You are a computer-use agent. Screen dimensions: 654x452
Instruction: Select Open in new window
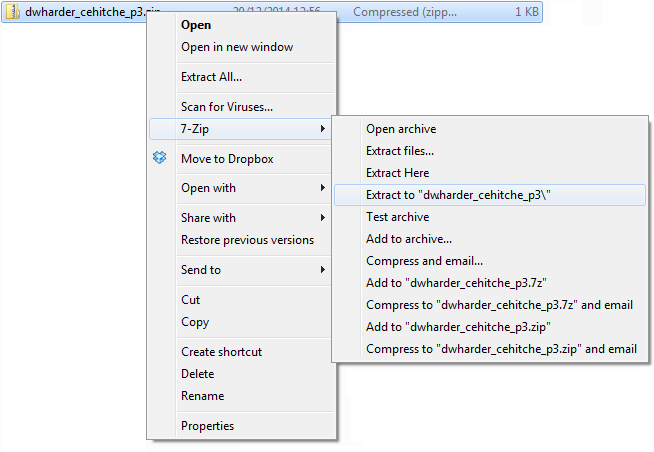(237, 47)
